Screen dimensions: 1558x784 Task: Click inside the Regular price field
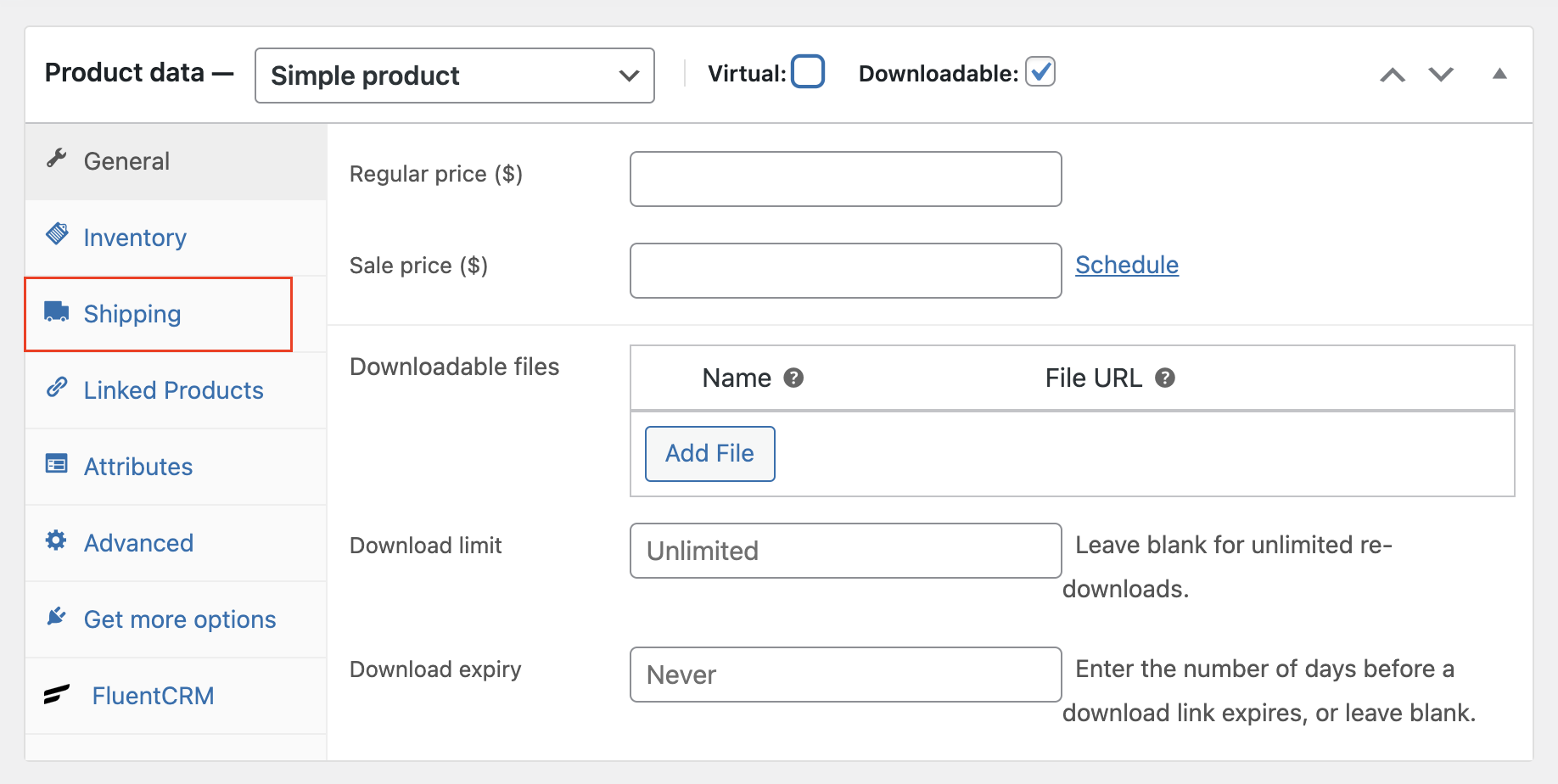coord(845,179)
